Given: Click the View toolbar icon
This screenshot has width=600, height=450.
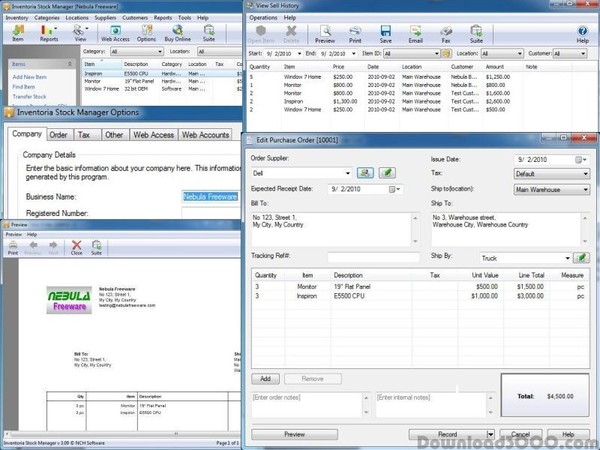Looking at the screenshot, I should point(80,33).
